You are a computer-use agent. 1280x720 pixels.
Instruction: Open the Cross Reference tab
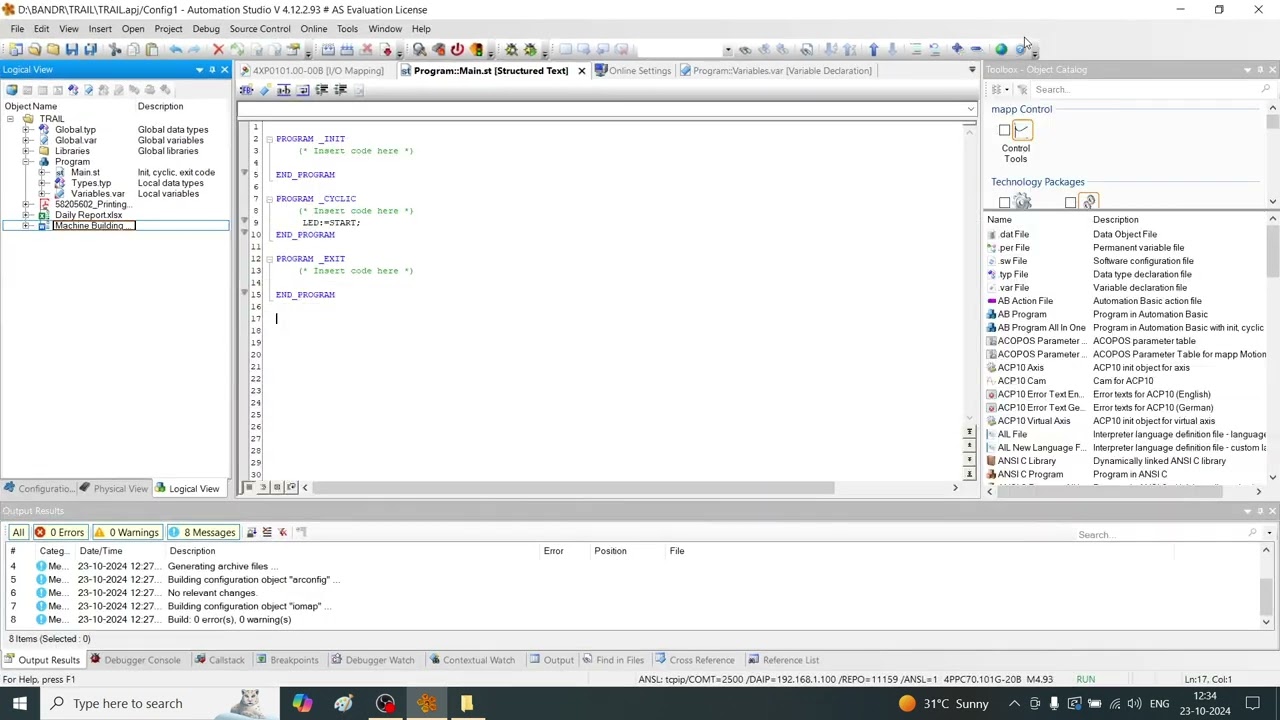[694, 660]
